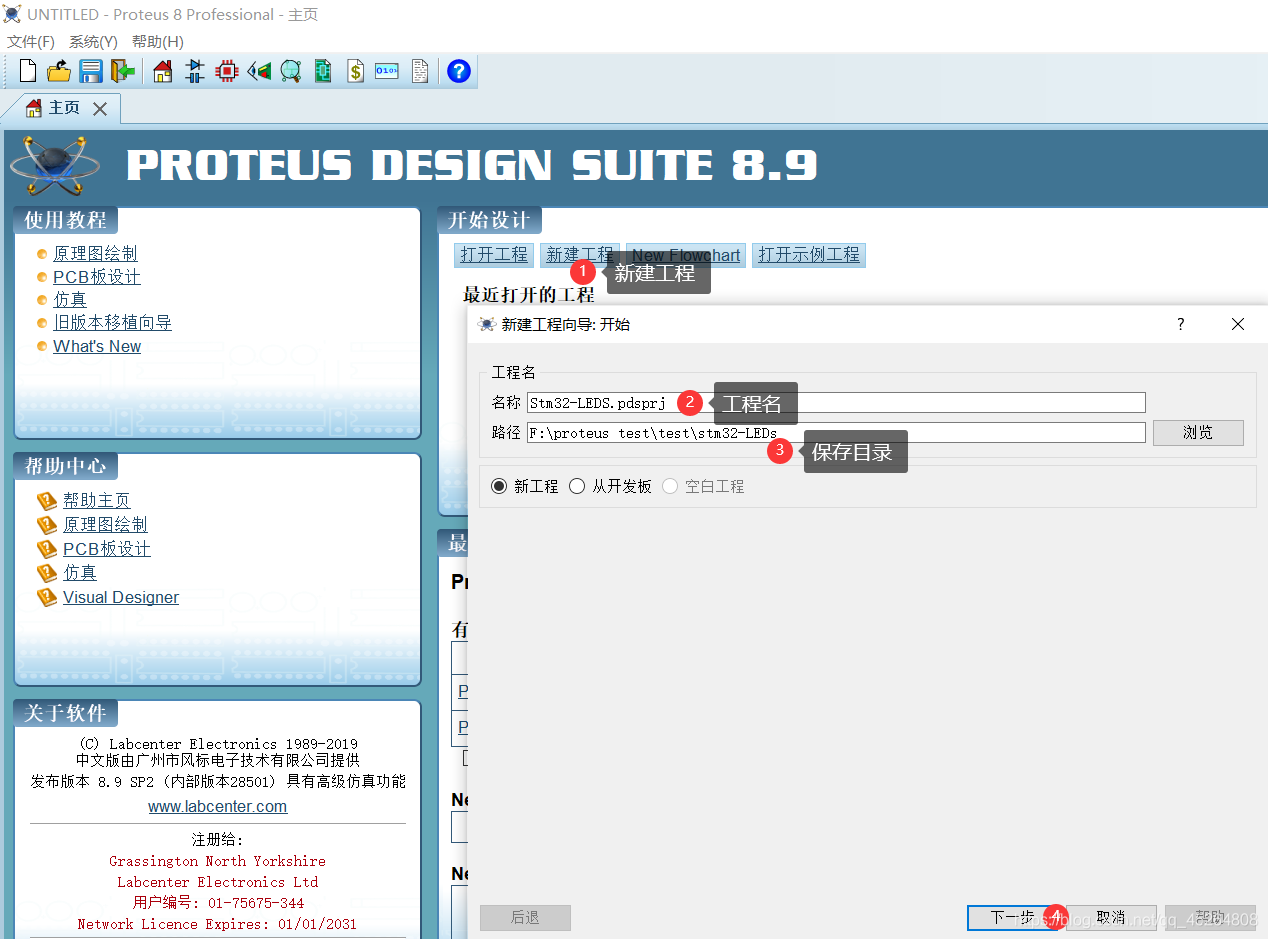Click the New Project toolbar icon
1268x939 pixels.
click(28, 71)
